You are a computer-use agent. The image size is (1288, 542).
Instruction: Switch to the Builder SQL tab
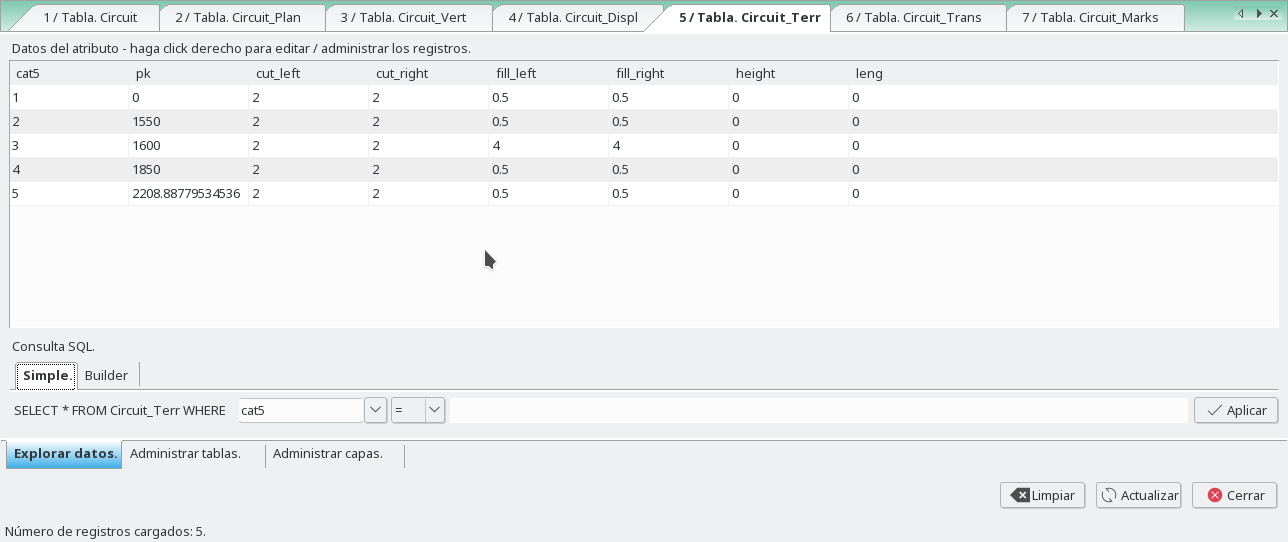coord(106,375)
